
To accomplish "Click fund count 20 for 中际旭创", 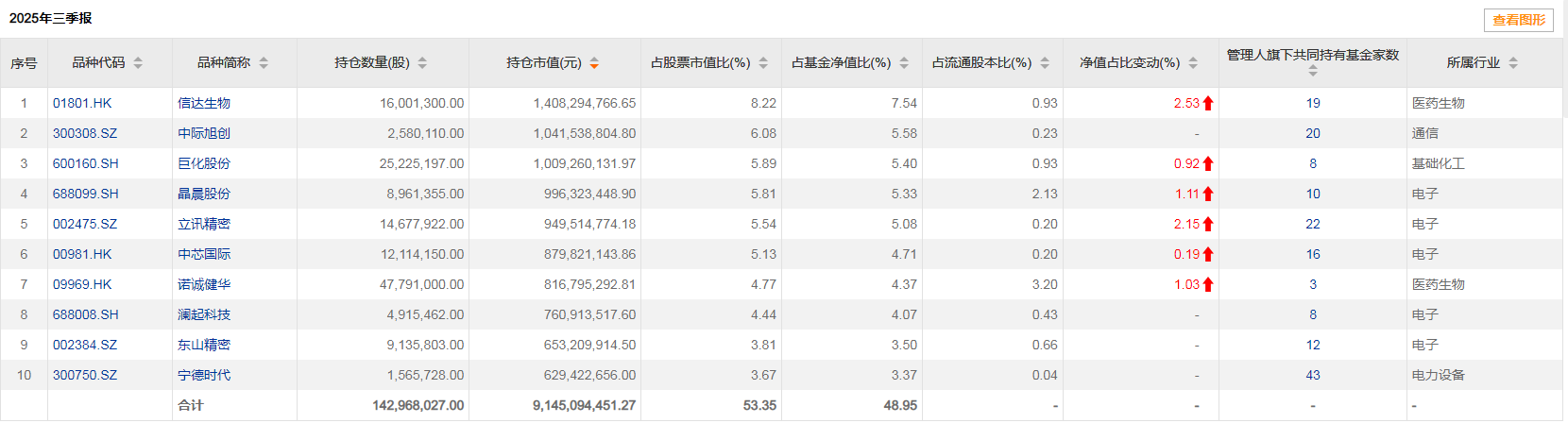I will (1313, 133).
